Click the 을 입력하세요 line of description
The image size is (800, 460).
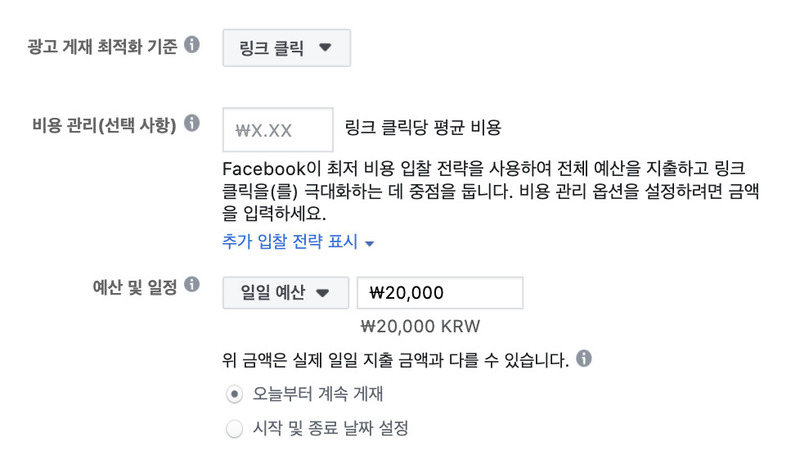274,213
